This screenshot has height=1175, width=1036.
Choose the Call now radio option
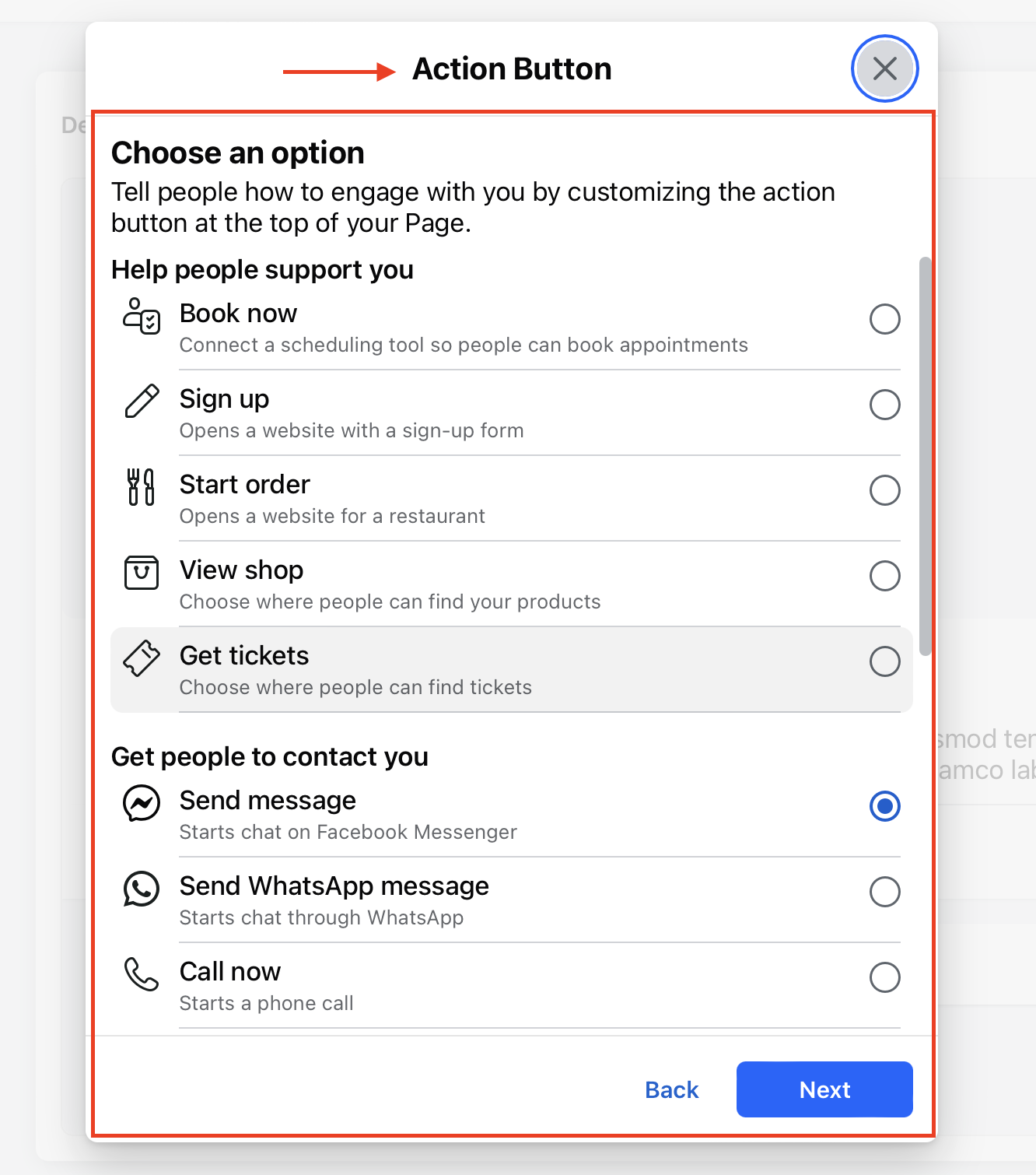coord(885,977)
